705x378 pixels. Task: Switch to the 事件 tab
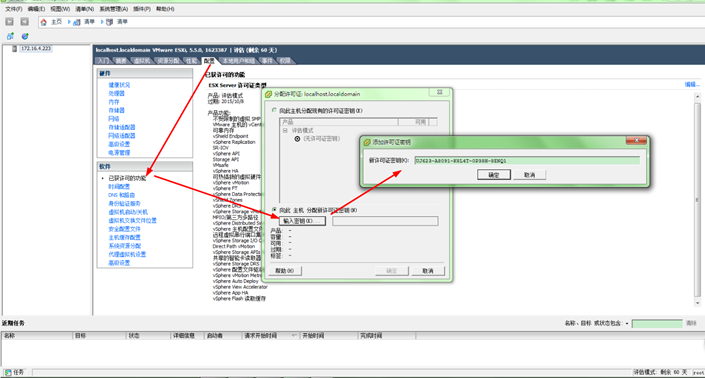(x=267, y=61)
